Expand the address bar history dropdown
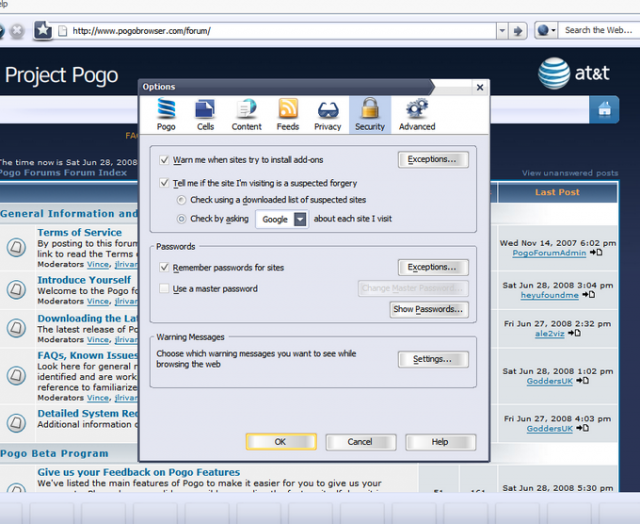Viewport: 640px width, 524px height. click(502, 31)
